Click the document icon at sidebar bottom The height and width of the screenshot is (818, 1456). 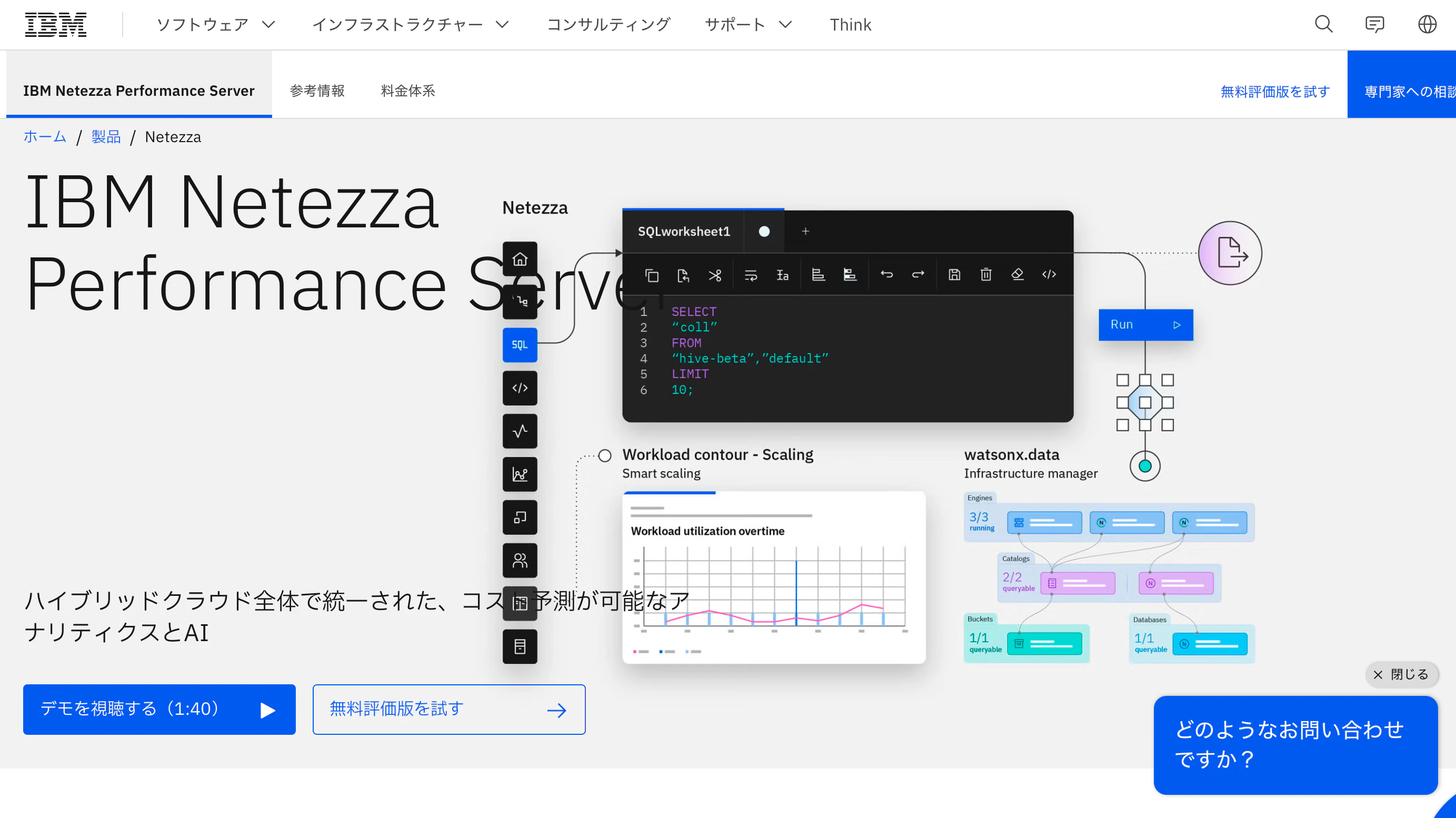(x=520, y=646)
